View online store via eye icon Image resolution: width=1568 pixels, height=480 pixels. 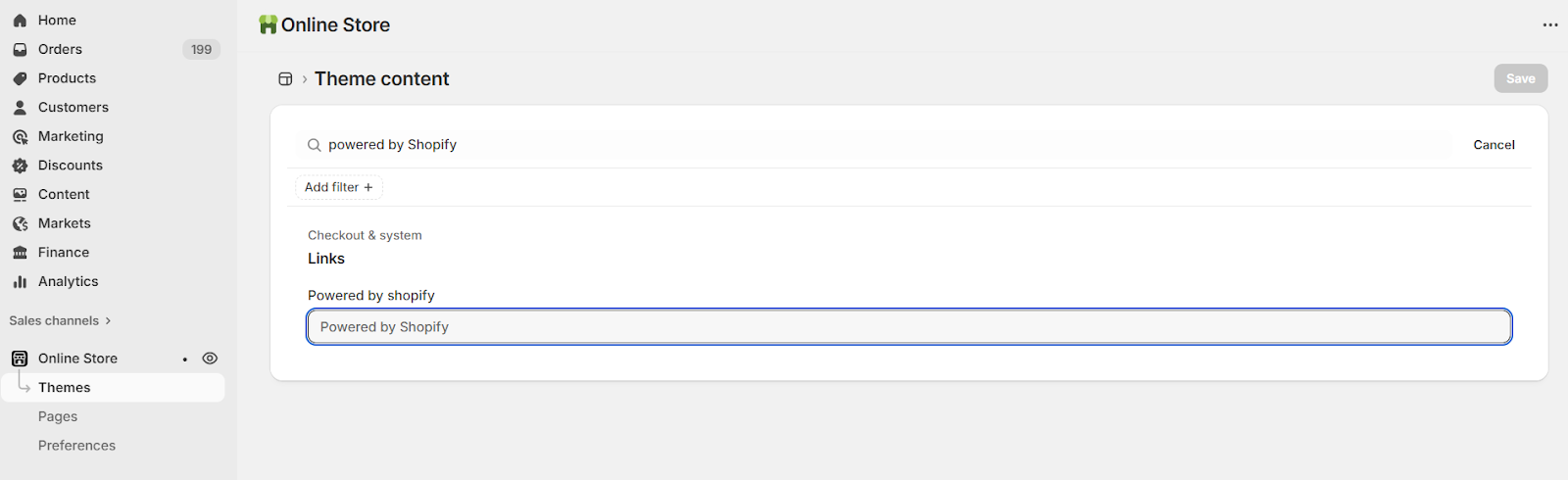pyautogui.click(x=210, y=359)
